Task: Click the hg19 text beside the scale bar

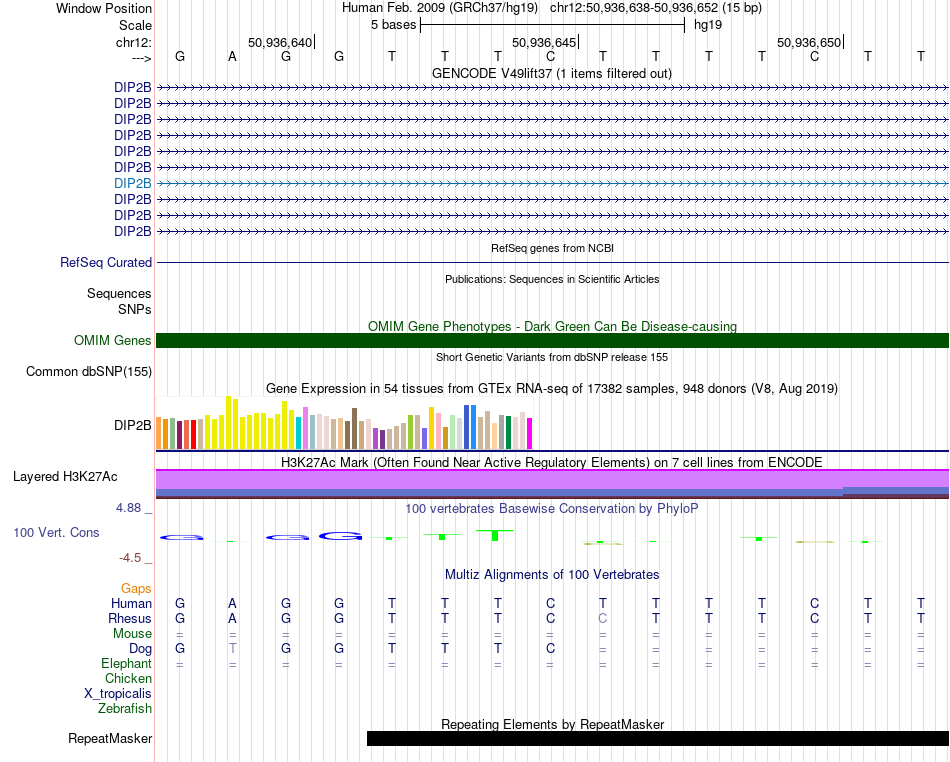Action: (x=708, y=25)
